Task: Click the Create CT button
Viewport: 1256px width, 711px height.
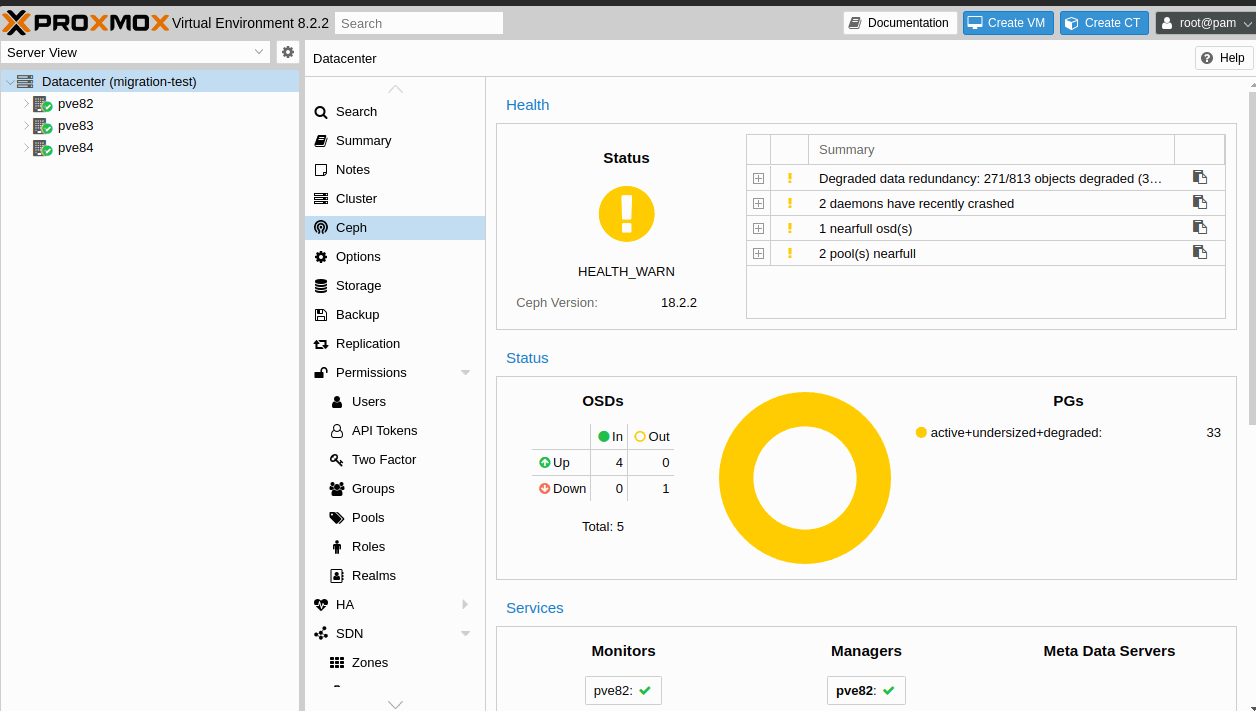Action: tap(1104, 23)
